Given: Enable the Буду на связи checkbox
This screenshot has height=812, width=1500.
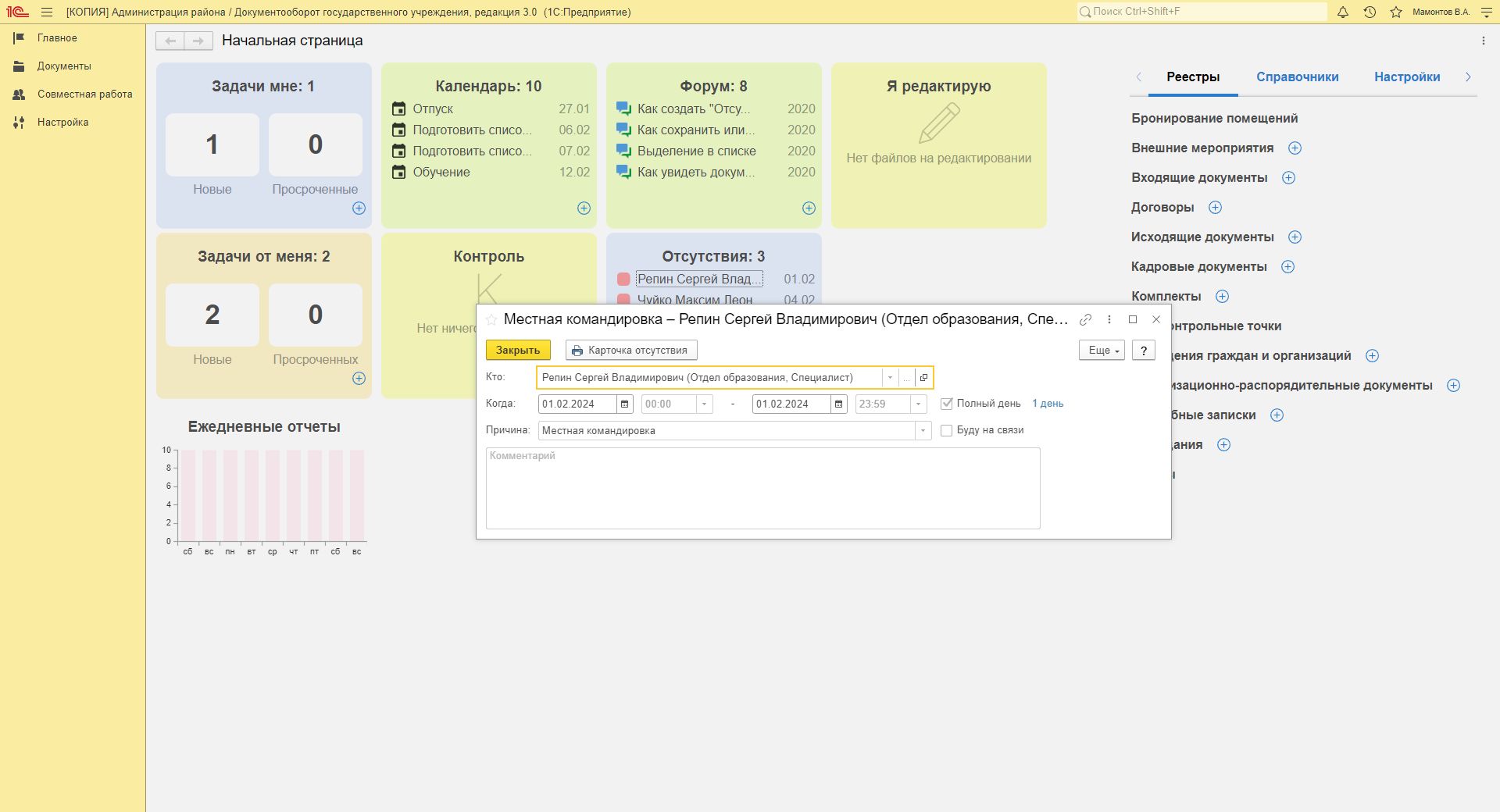Looking at the screenshot, I should pos(947,430).
